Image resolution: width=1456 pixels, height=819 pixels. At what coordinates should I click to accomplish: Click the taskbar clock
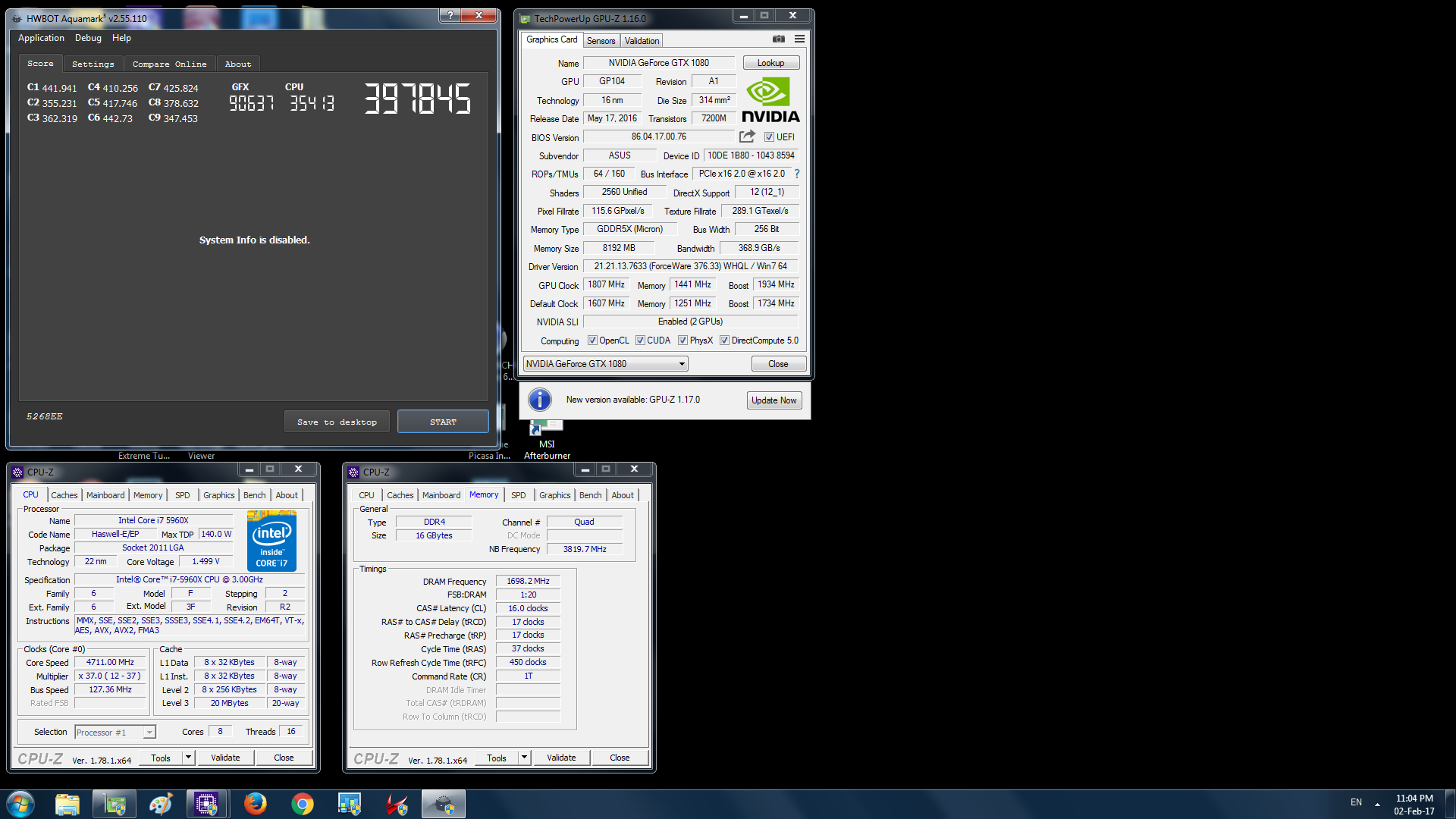(1414, 804)
